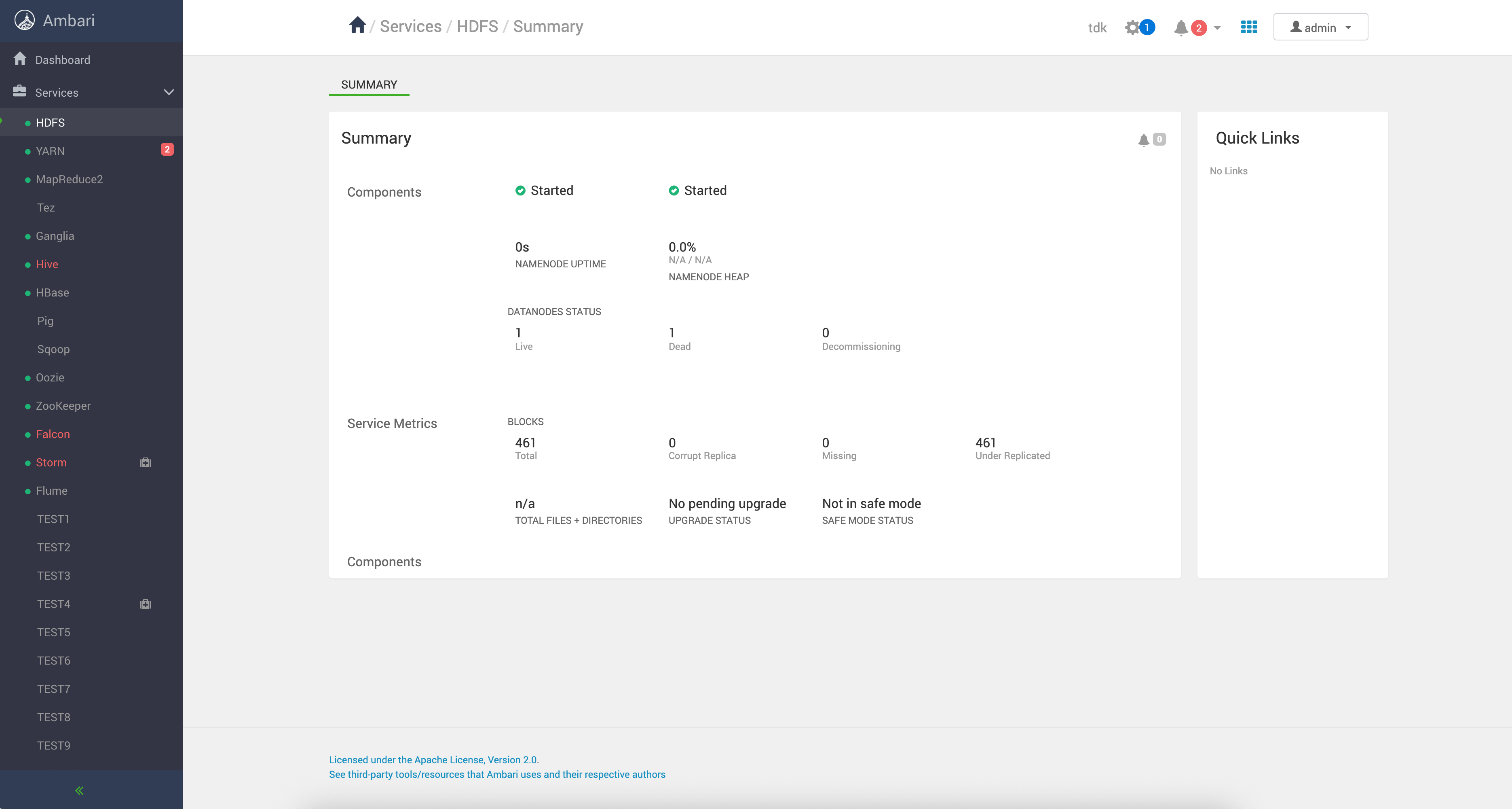
Task: Collapse the Services menu chevron
Action: coord(169,92)
